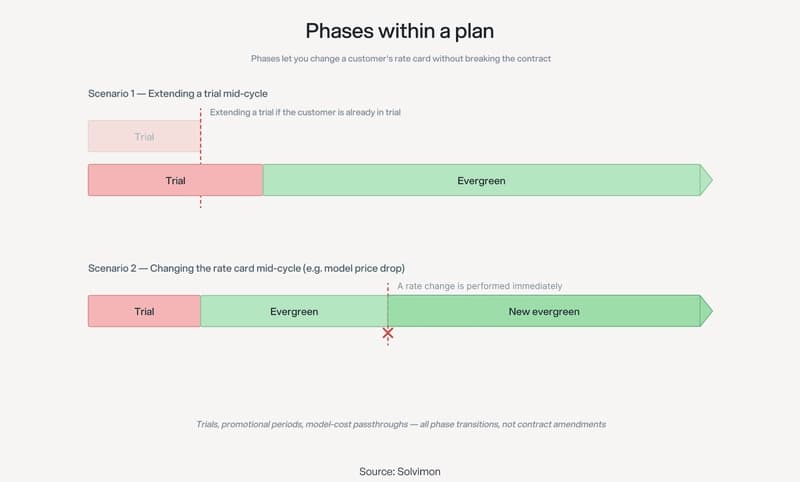Select the New evergreen segment
Screen dimensions: 800x482
(544, 311)
